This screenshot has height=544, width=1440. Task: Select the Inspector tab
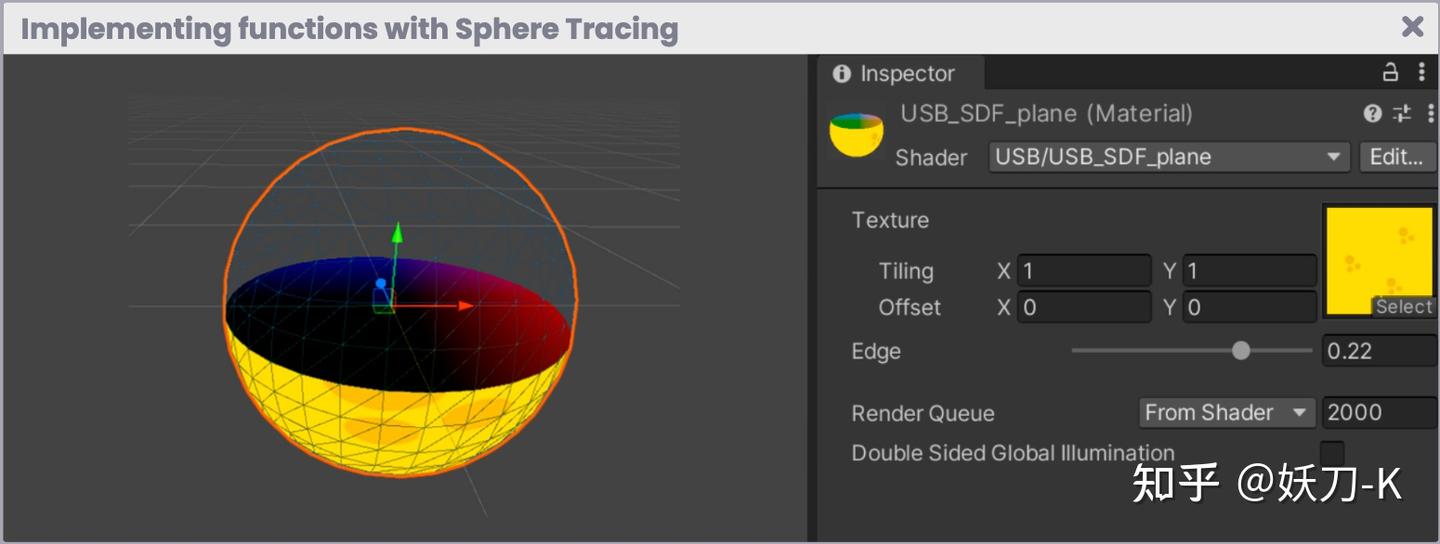pos(897,74)
